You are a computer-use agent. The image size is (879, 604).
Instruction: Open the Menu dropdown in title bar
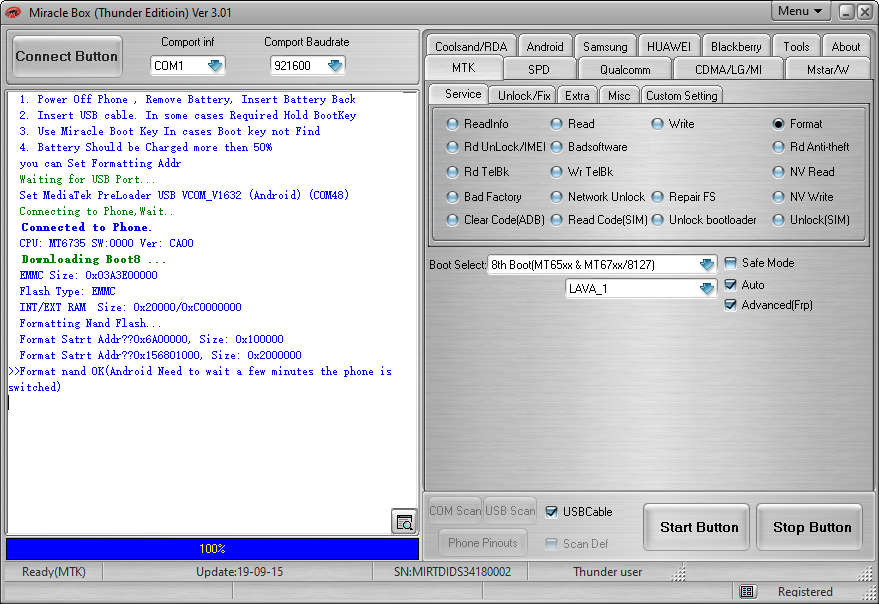(800, 11)
